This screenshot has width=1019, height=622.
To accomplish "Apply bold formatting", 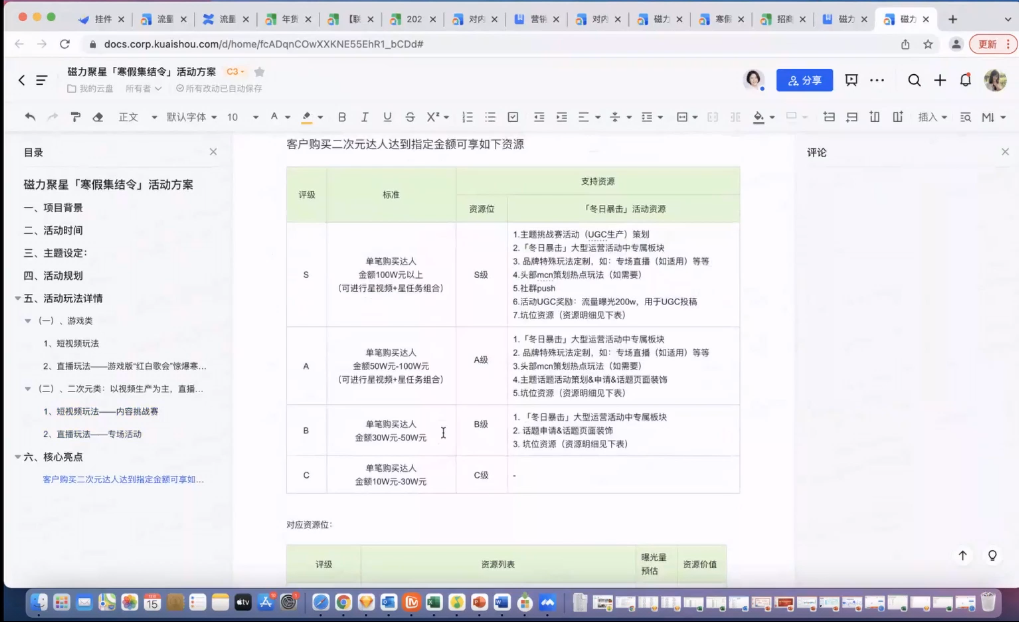I will click(342, 116).
